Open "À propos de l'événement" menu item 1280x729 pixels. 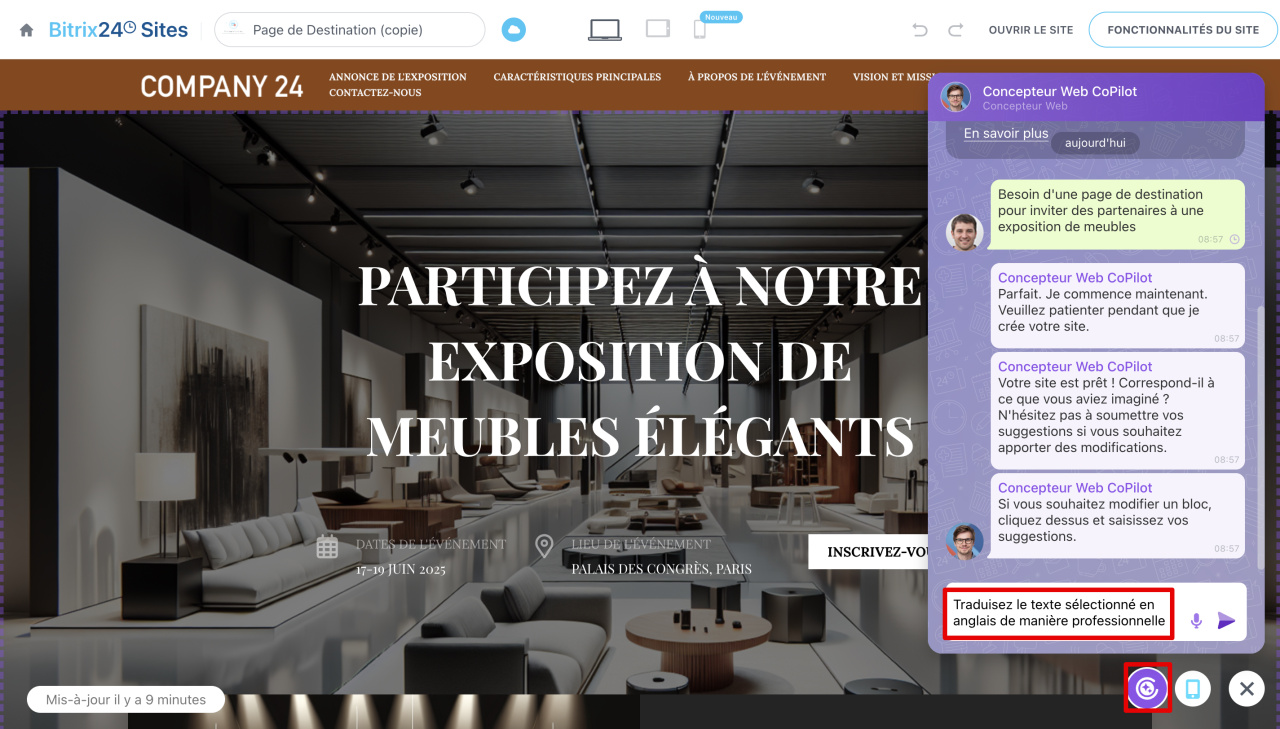click(x=757, y=77)
